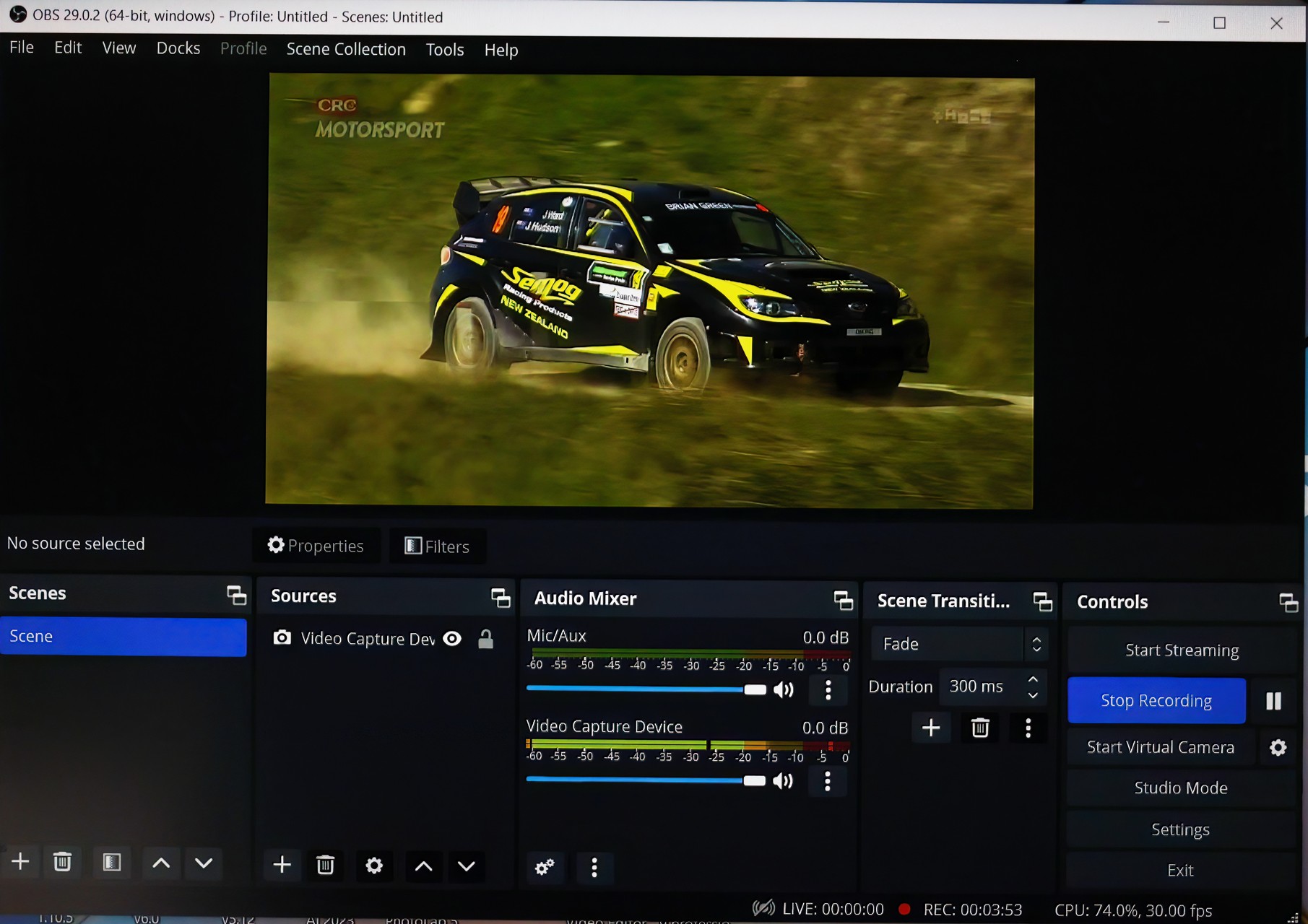Hide Video Capture Device with eye icon
The image size is (1308, 924).
click(452, 639)
